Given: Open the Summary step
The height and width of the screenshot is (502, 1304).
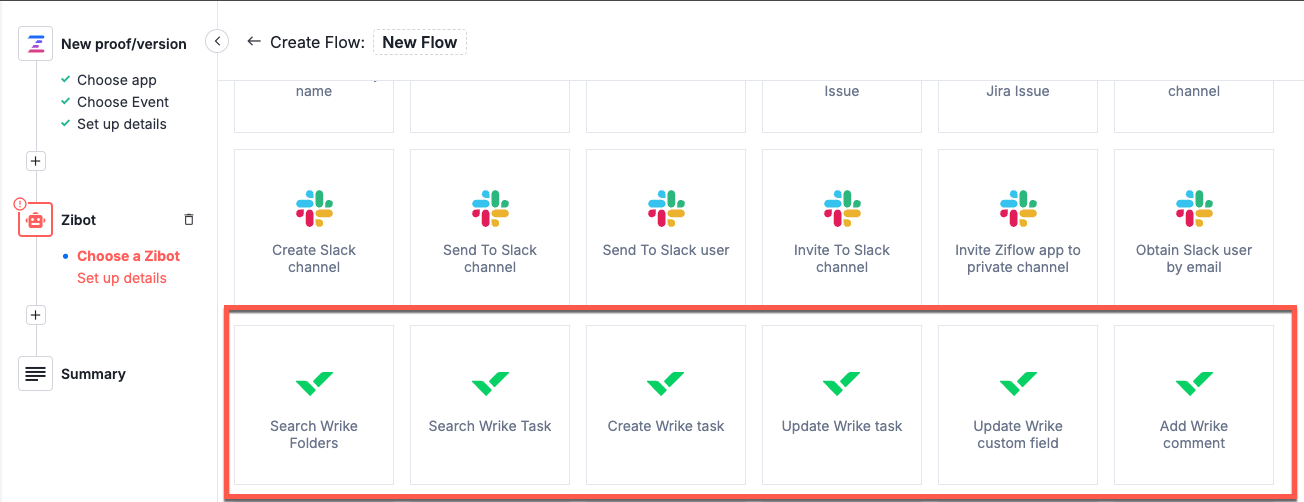Looking at the screenshot, I should 92,374.
